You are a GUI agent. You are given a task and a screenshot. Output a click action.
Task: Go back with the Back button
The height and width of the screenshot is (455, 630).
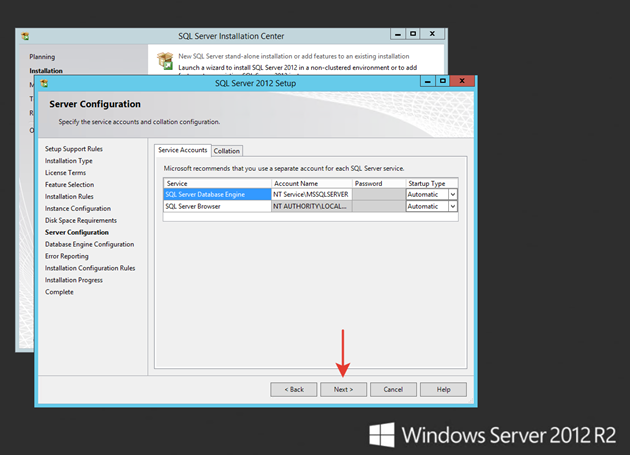[x=294, y=389]
